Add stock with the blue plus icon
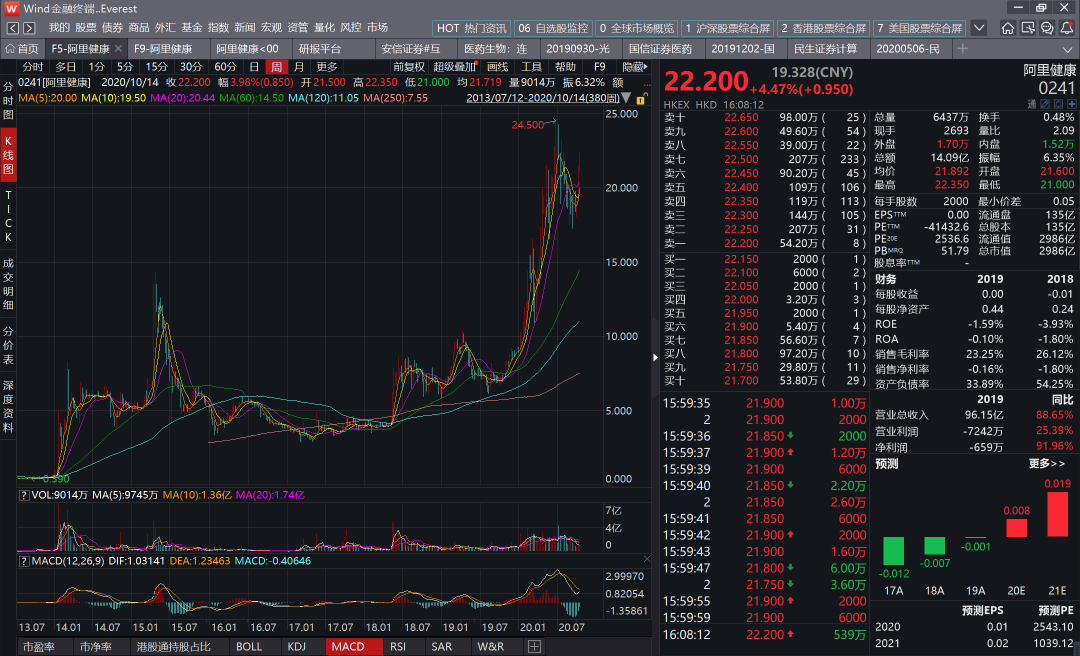1080x656 pixels. coord(1072,104)
